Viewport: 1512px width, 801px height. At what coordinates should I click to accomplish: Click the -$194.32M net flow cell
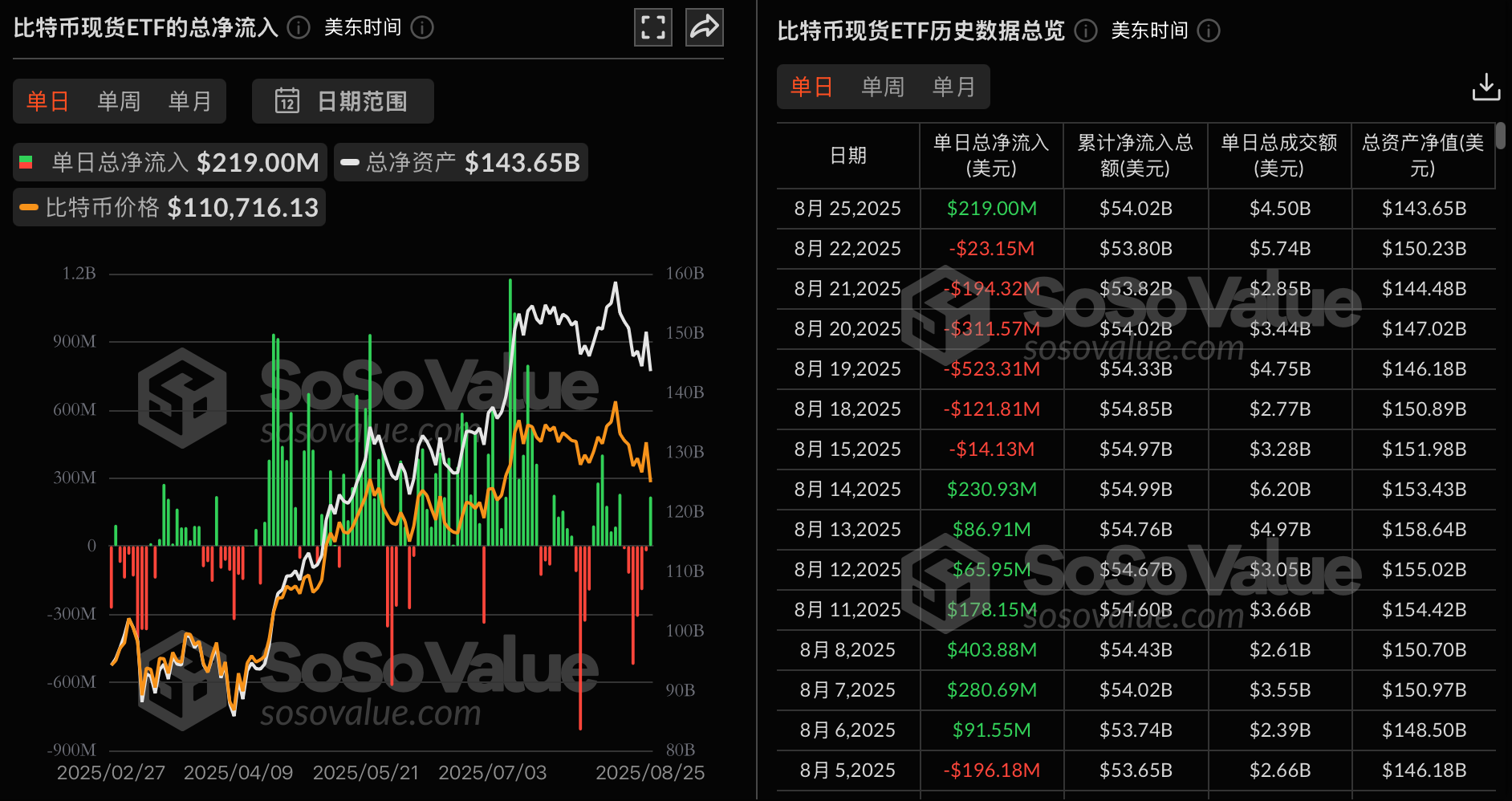click(x=992, y=289)
